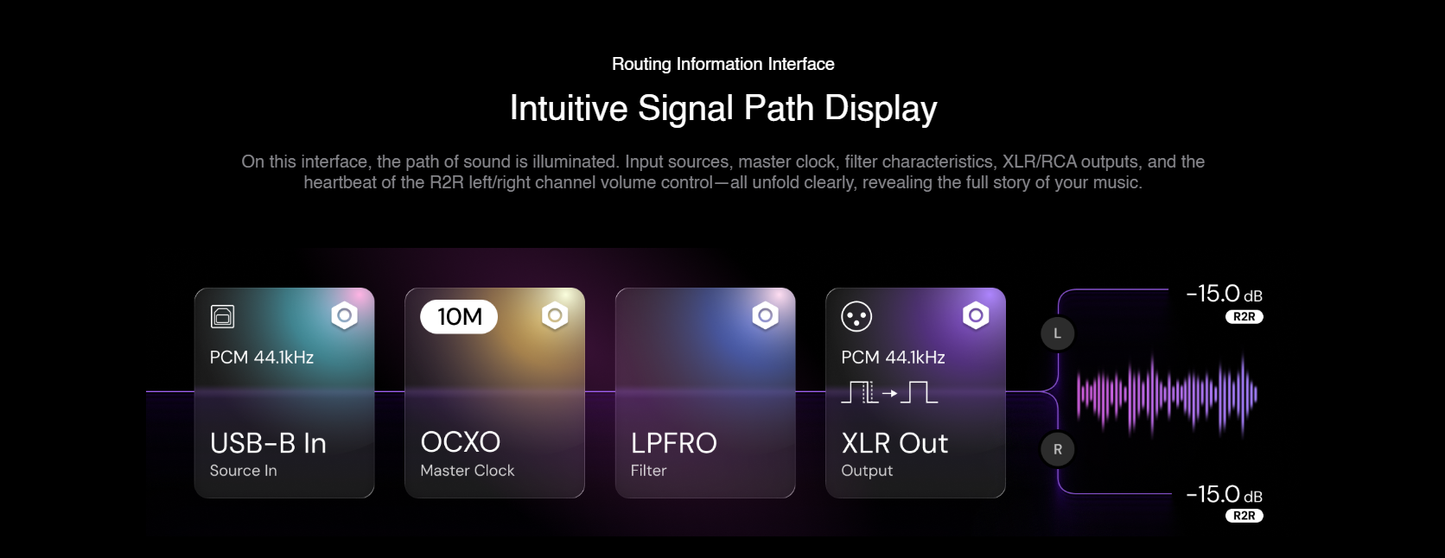
Task: Select the pulse waveform conversion icon
Action: click(x=889, y=393)
